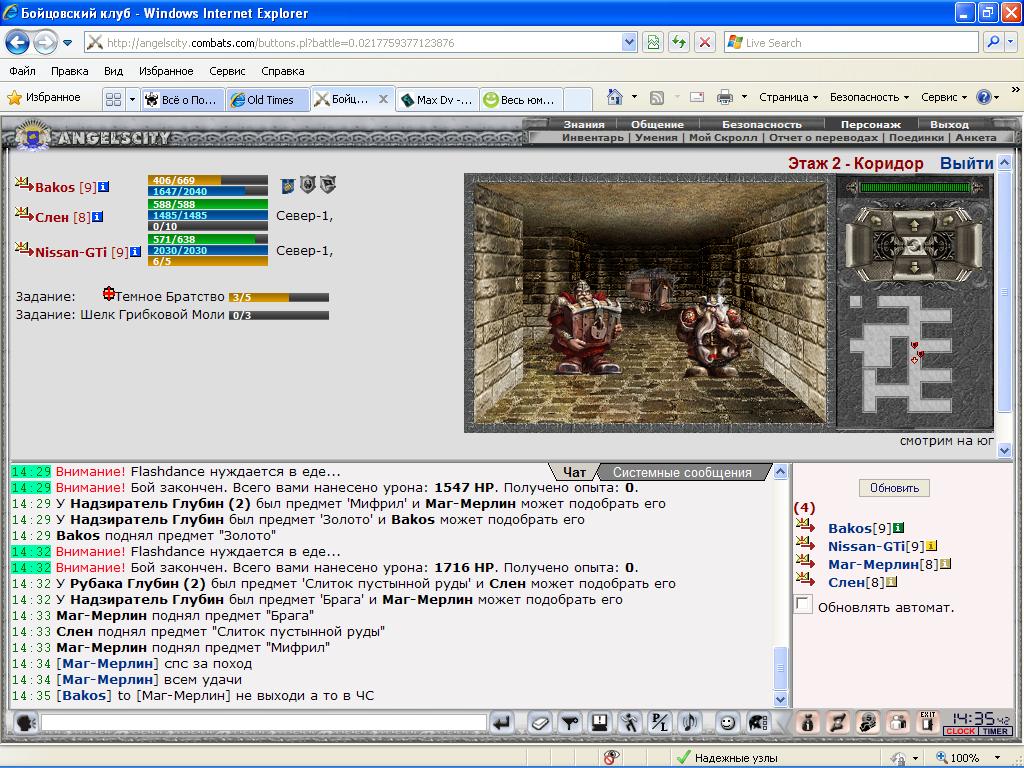The height and width of the screenshot is (768, 1024).
Task: Click the P/L translit icon
Action: (x=660, y=723)
